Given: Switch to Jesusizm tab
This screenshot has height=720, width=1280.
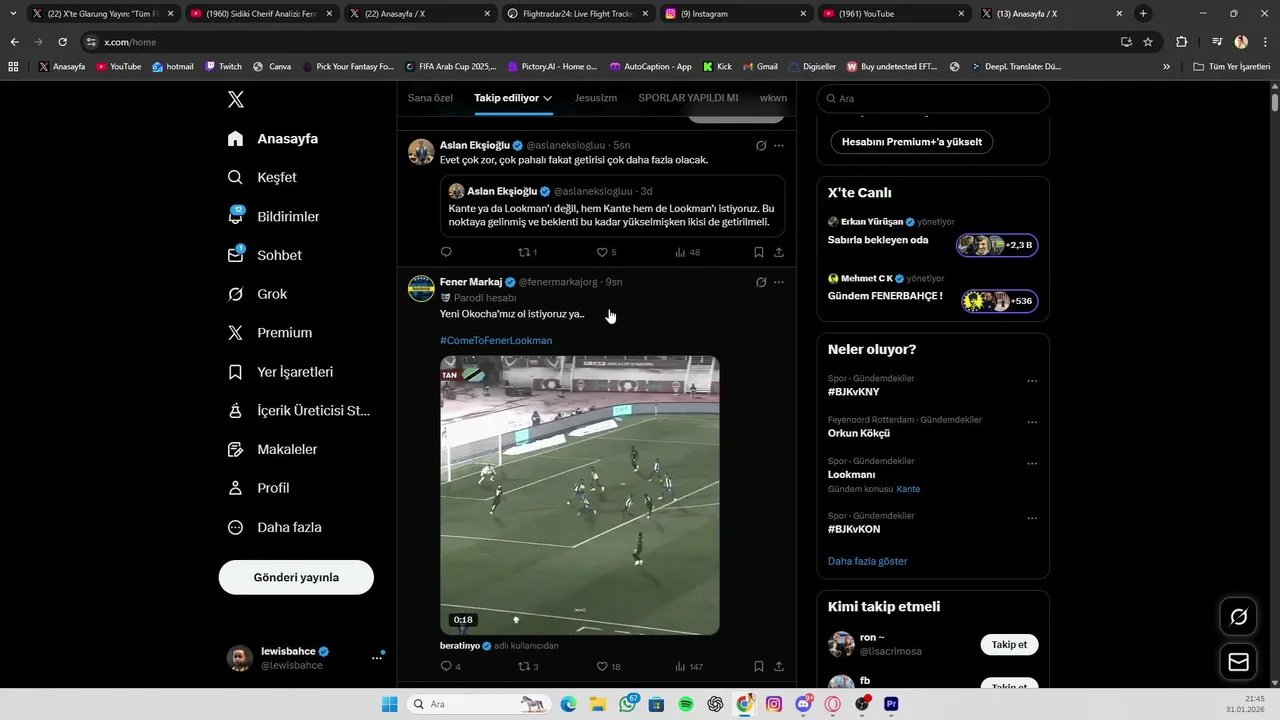Looking at the screenshot, I should click(596, 98).
